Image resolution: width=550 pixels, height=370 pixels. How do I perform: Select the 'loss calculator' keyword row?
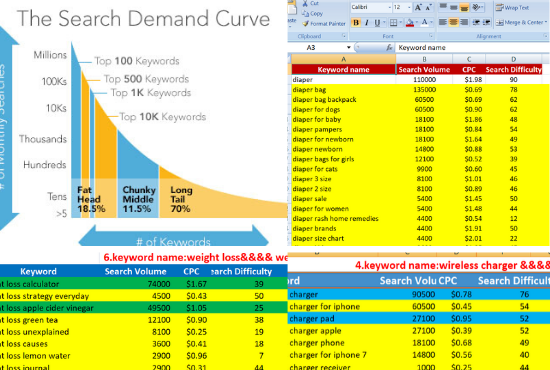coord(143,284)
